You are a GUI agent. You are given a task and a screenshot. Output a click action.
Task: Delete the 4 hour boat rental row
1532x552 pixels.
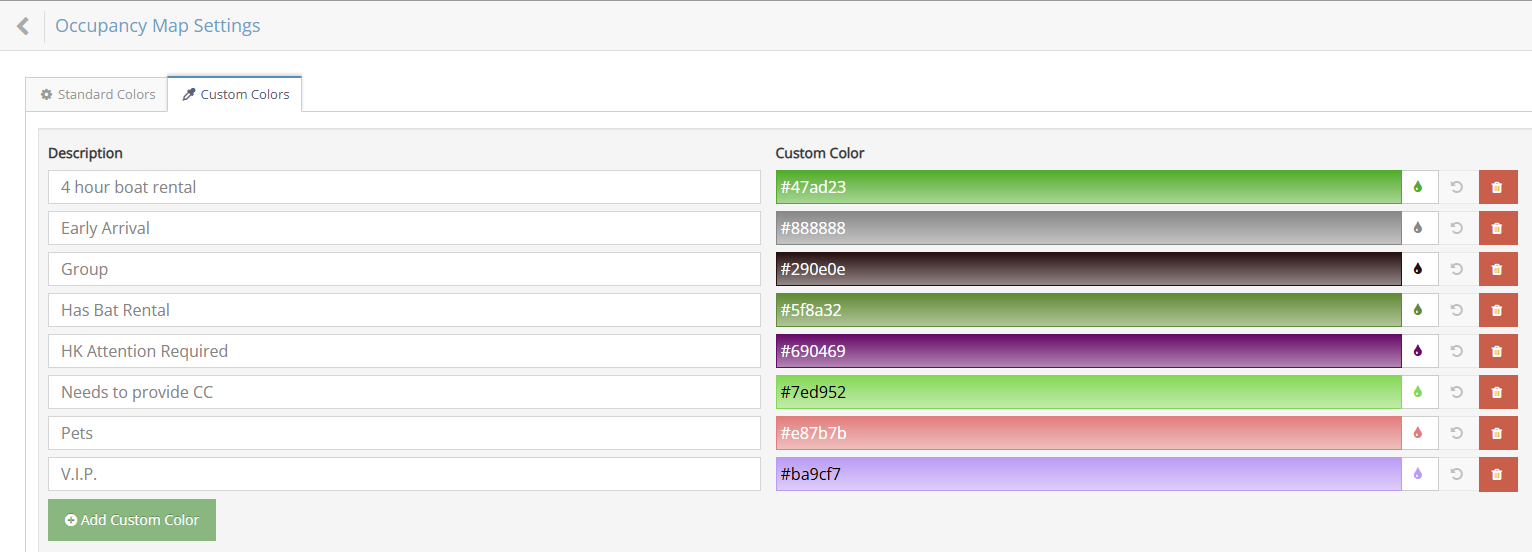1497,187
